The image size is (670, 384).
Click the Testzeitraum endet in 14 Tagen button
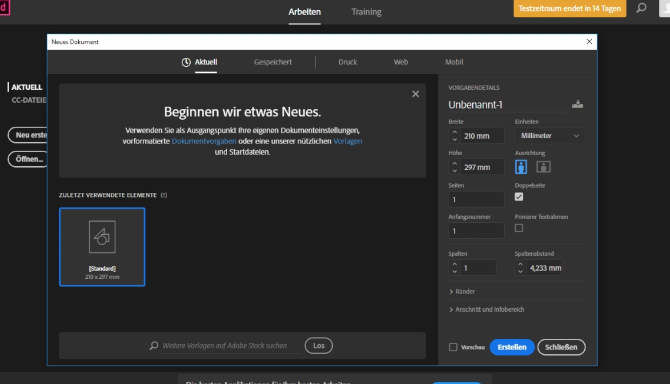[570, 9]
